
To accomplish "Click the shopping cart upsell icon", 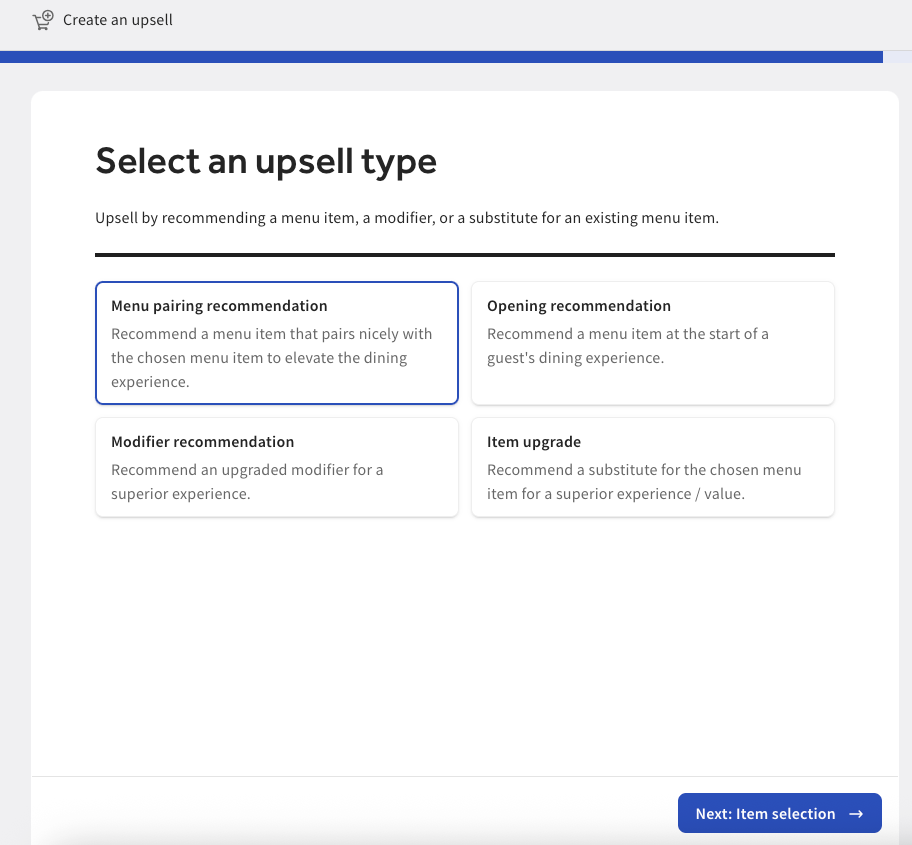I will pos(43,20).
